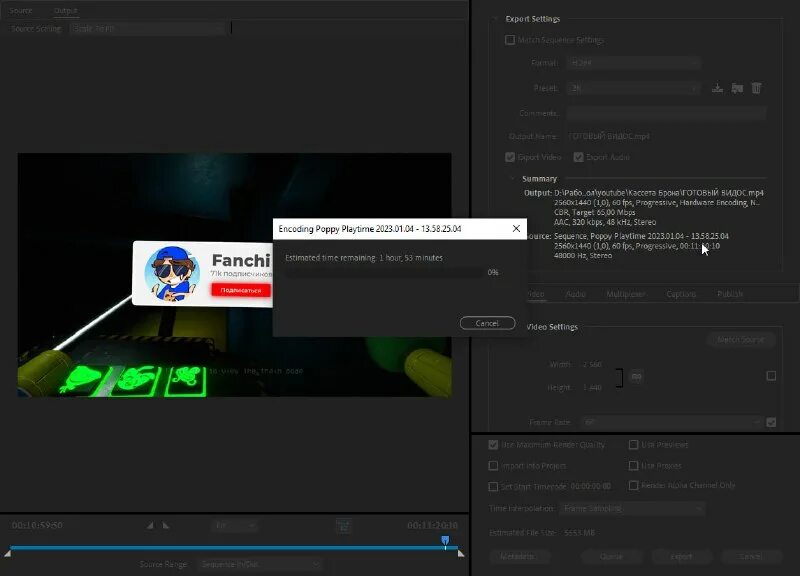
Task: Open the preview zoom Fit dropdown
Action: click(x=234, y=525)
